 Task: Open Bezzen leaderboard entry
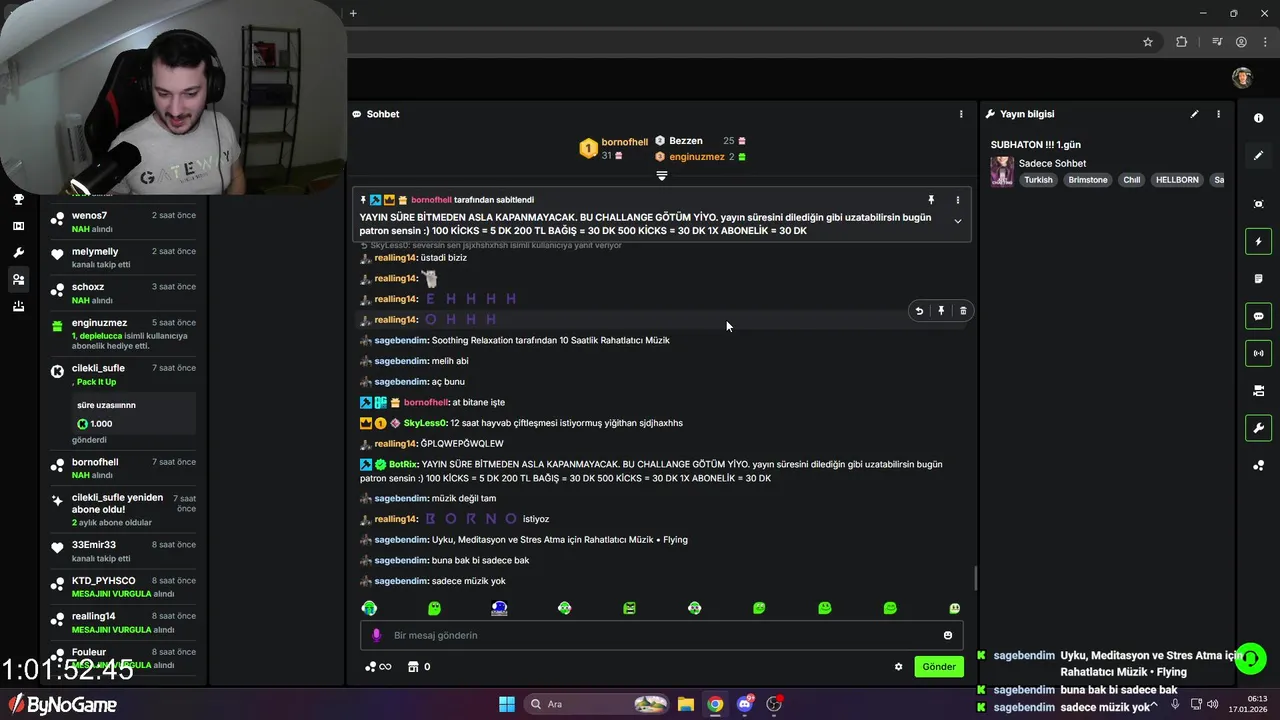click(700, 141)
